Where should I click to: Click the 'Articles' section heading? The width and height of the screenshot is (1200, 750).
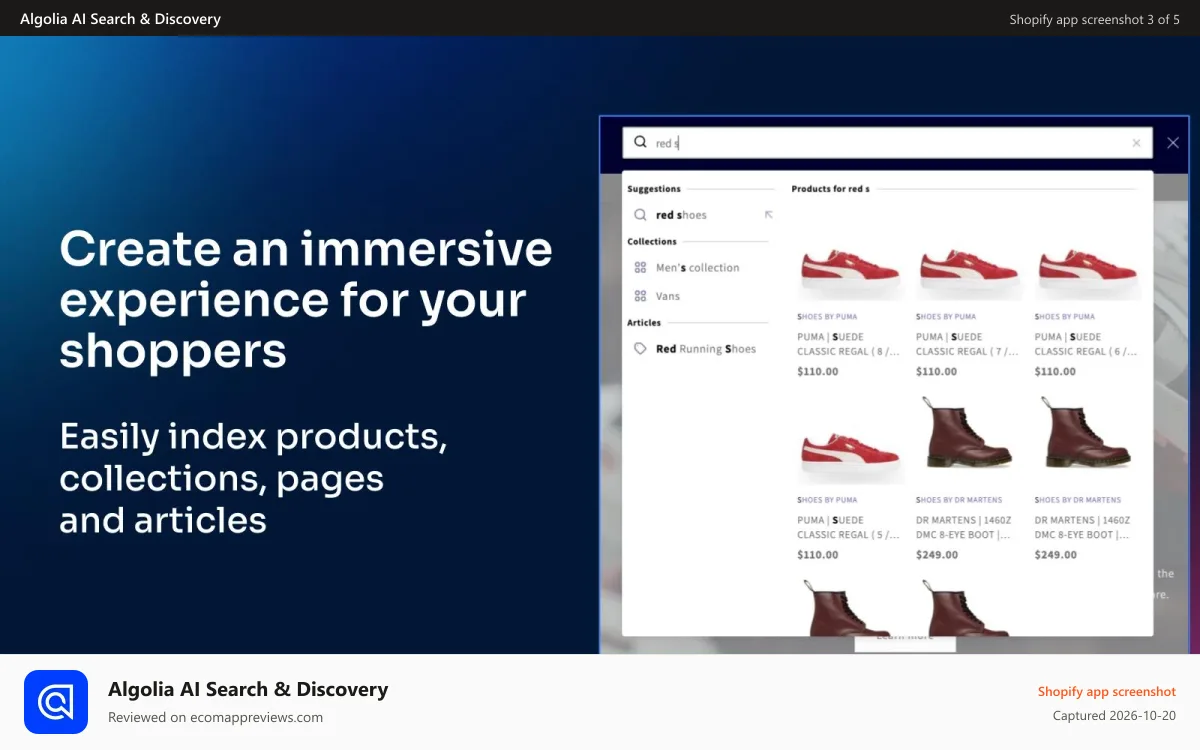coord(644,323)
